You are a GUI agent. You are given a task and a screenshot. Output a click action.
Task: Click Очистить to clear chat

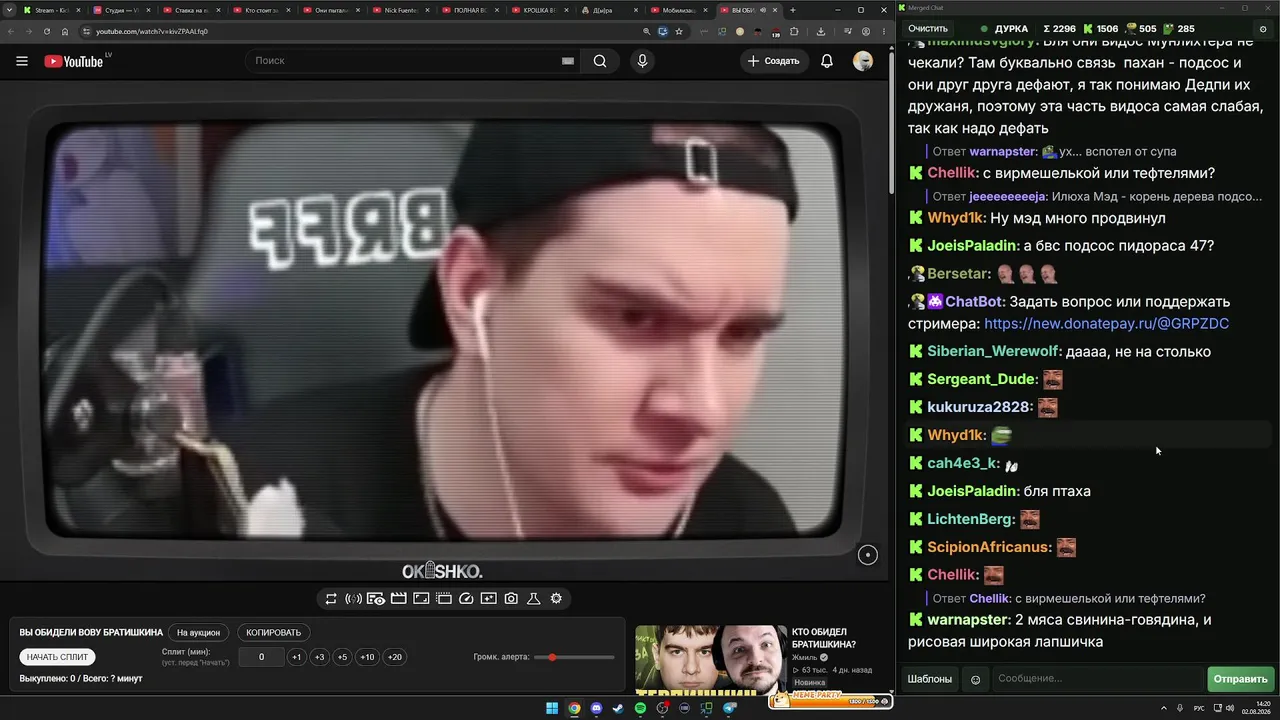coord(928,29)
